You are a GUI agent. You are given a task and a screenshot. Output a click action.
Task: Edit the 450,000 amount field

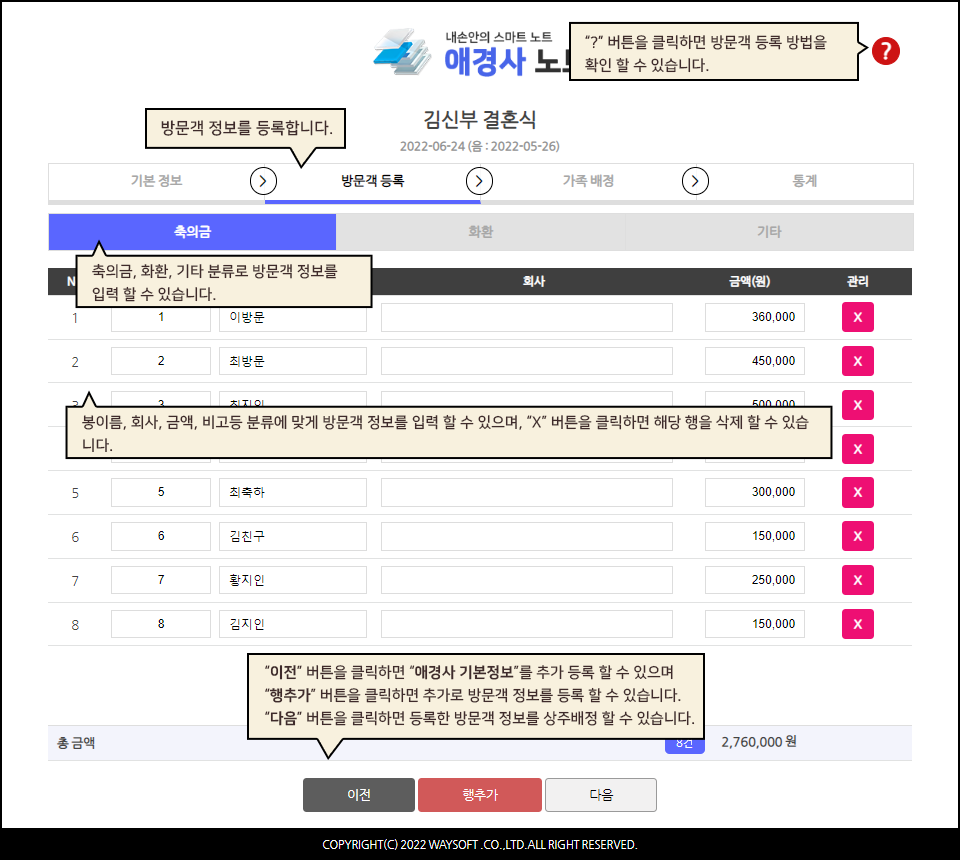click(754, 361)
